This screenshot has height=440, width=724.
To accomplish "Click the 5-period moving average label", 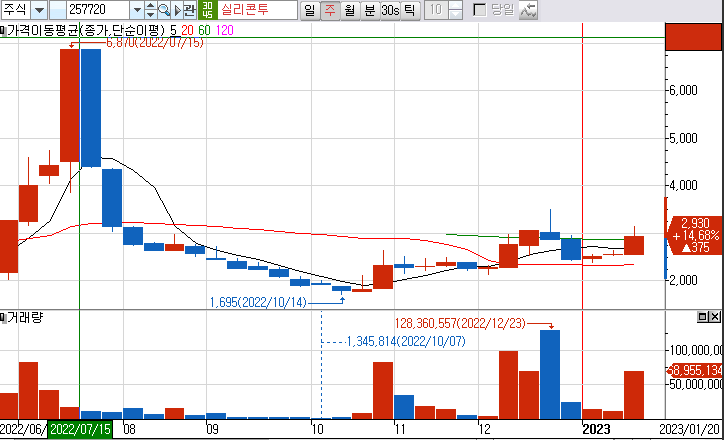I will point(173,30).
